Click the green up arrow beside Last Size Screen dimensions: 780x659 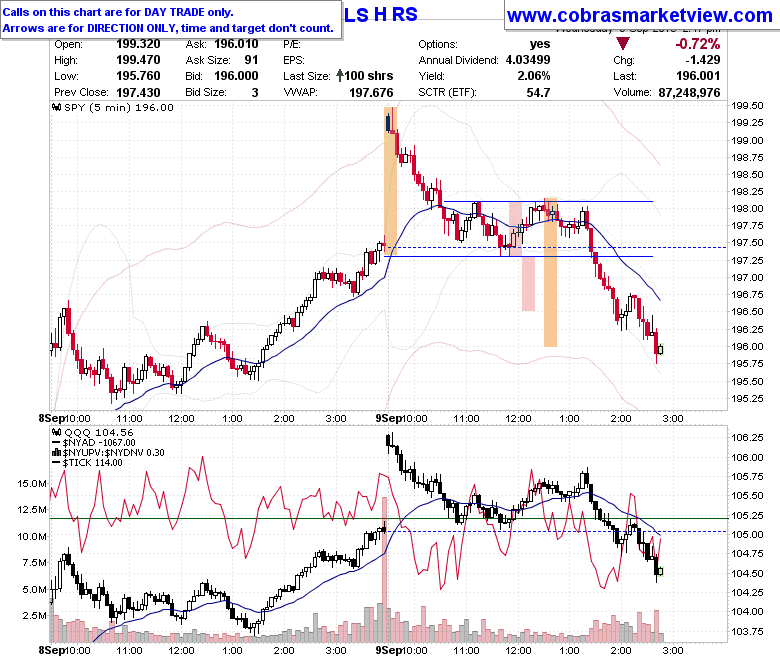point(340,76)
